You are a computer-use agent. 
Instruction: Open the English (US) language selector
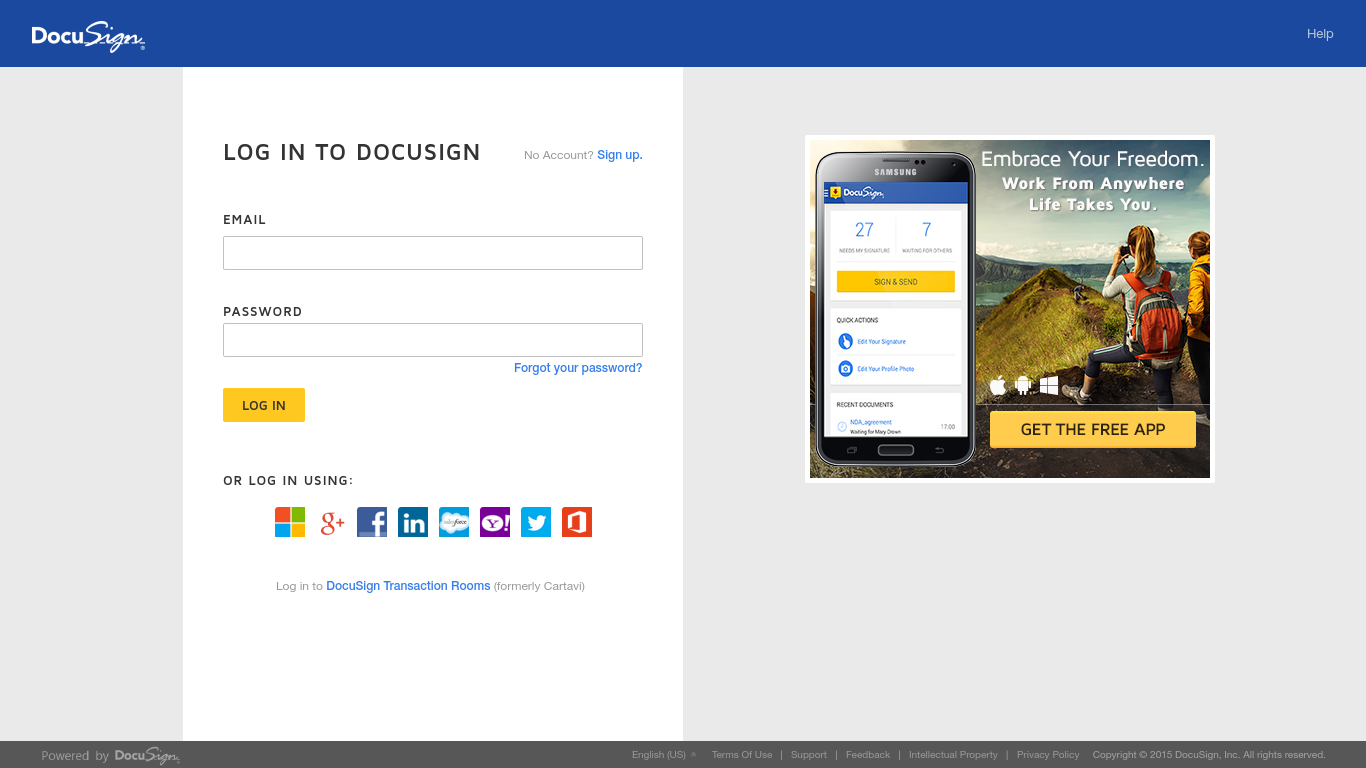[x=664, y=755]
